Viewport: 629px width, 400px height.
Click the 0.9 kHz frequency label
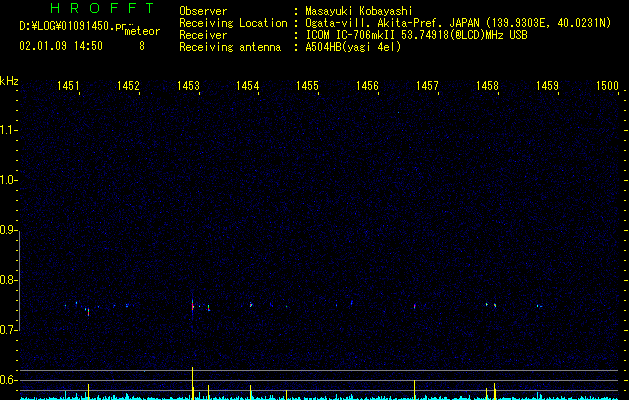click(8, 230)
